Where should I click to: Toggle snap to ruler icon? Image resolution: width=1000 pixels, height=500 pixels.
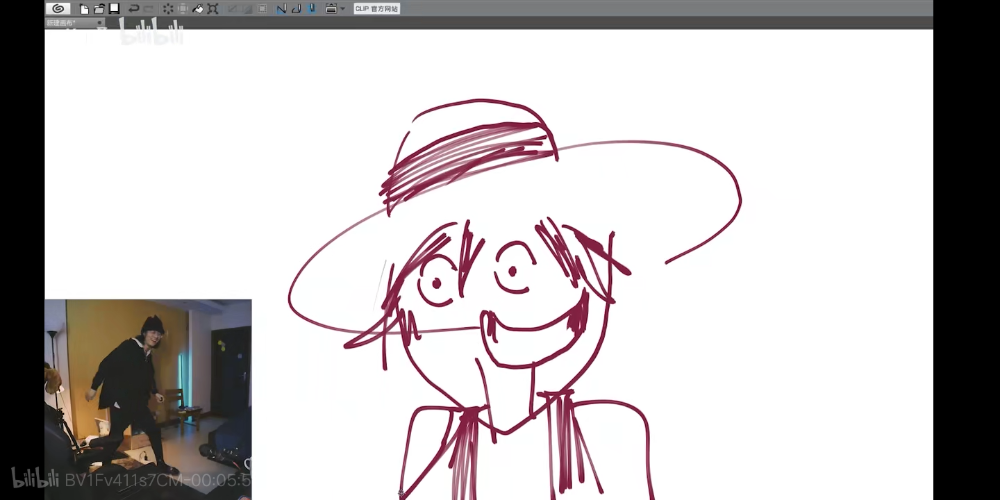pos(281,9)
